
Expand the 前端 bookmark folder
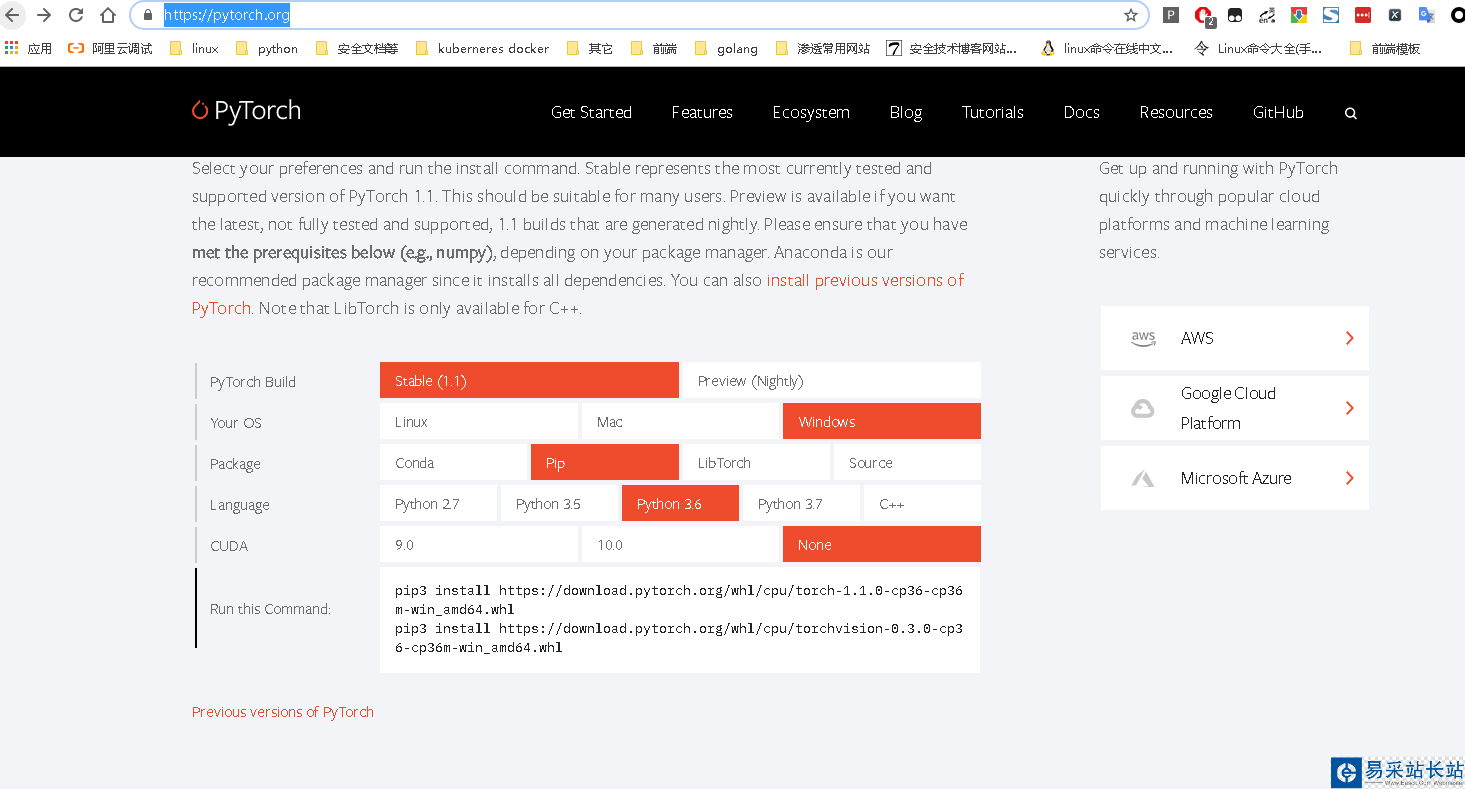(x=654, y=48)
